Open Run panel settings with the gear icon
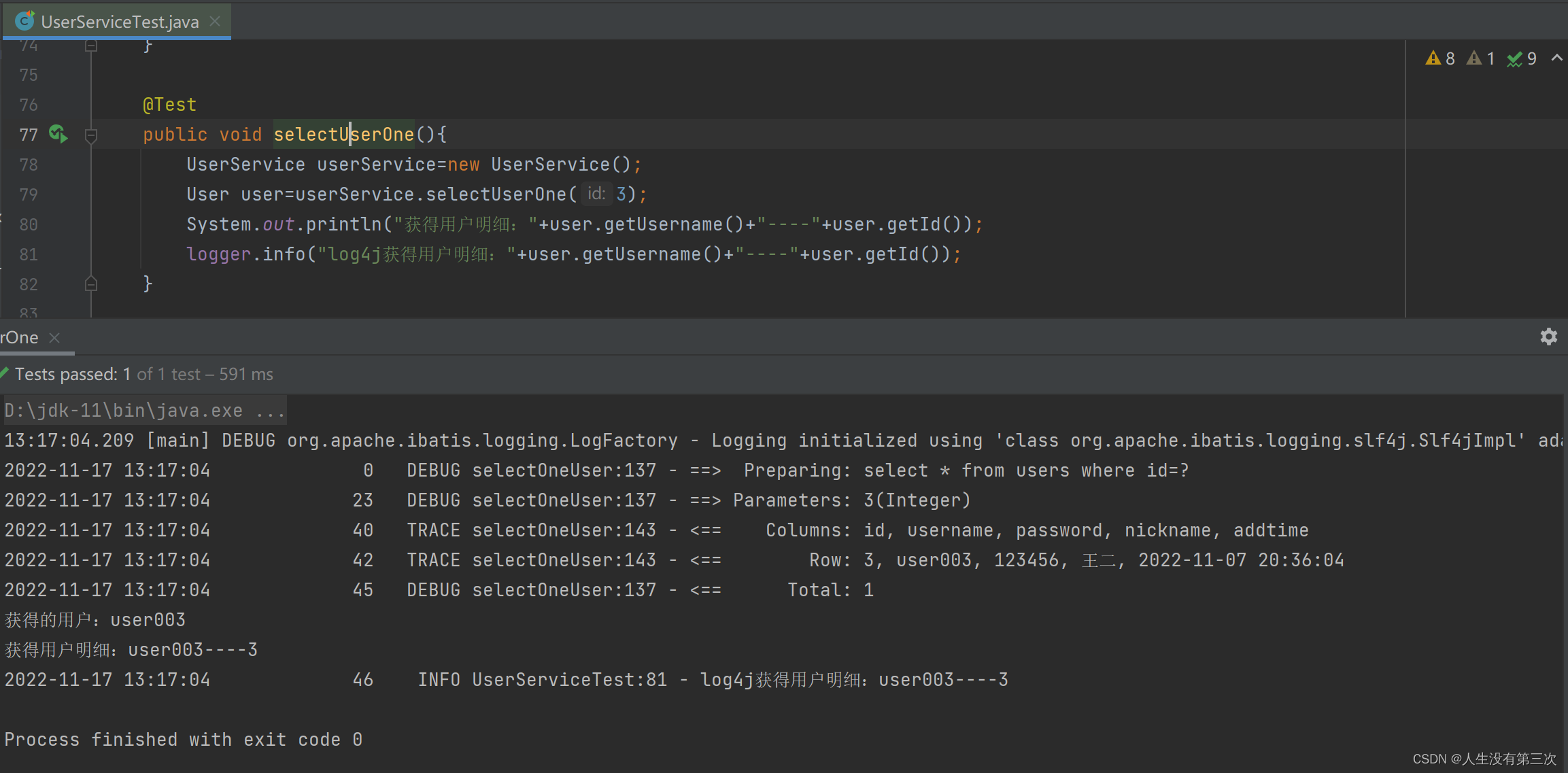 coord(1548,337)
